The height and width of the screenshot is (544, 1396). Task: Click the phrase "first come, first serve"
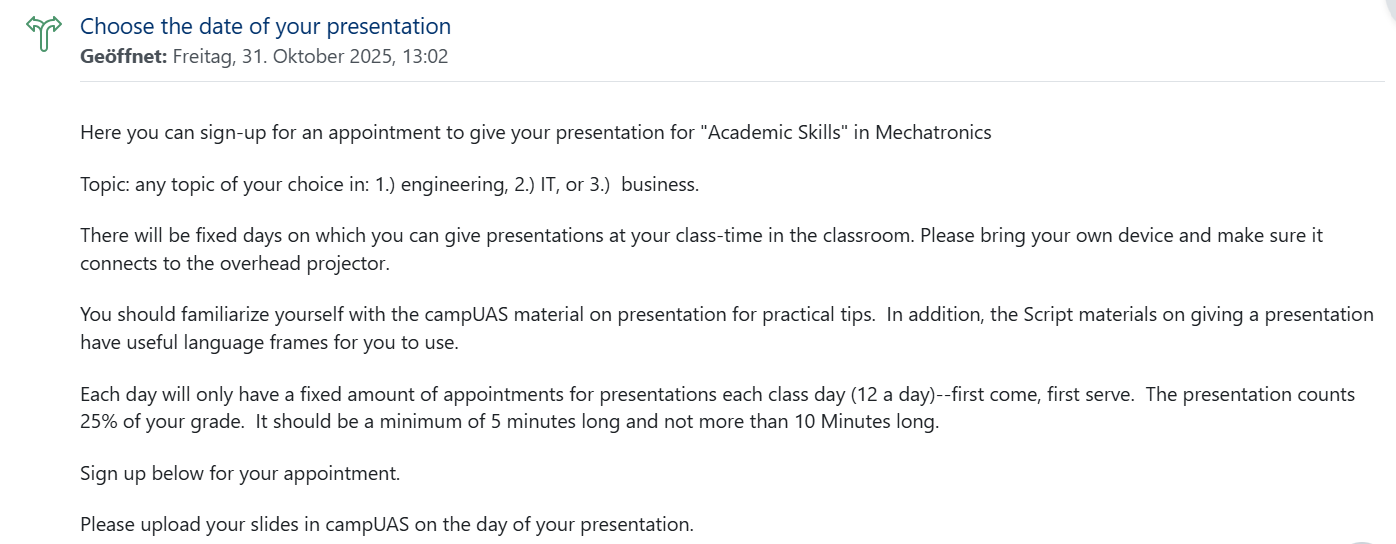1042,394
